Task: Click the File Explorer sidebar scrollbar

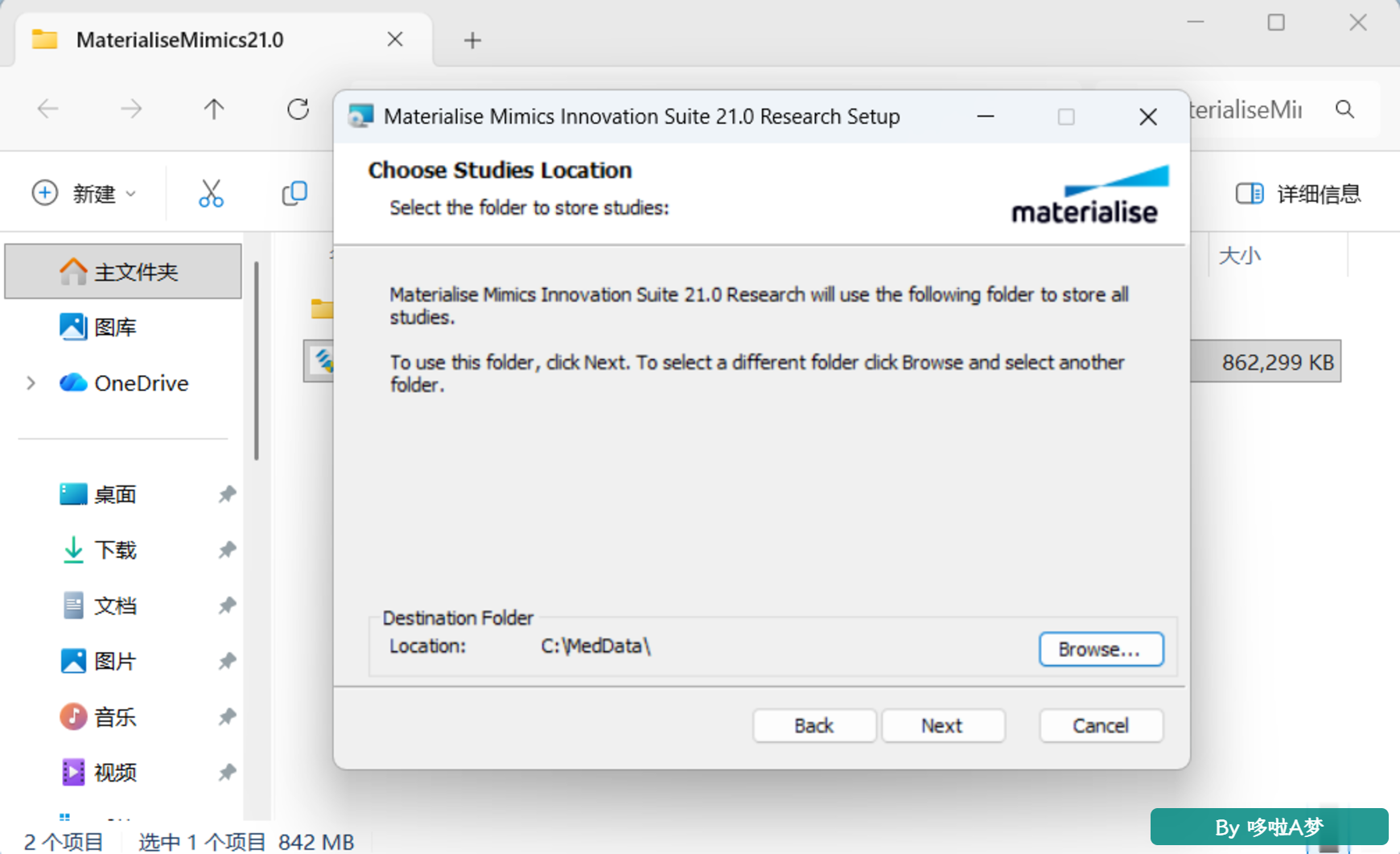Action: [x=256, y=361]
